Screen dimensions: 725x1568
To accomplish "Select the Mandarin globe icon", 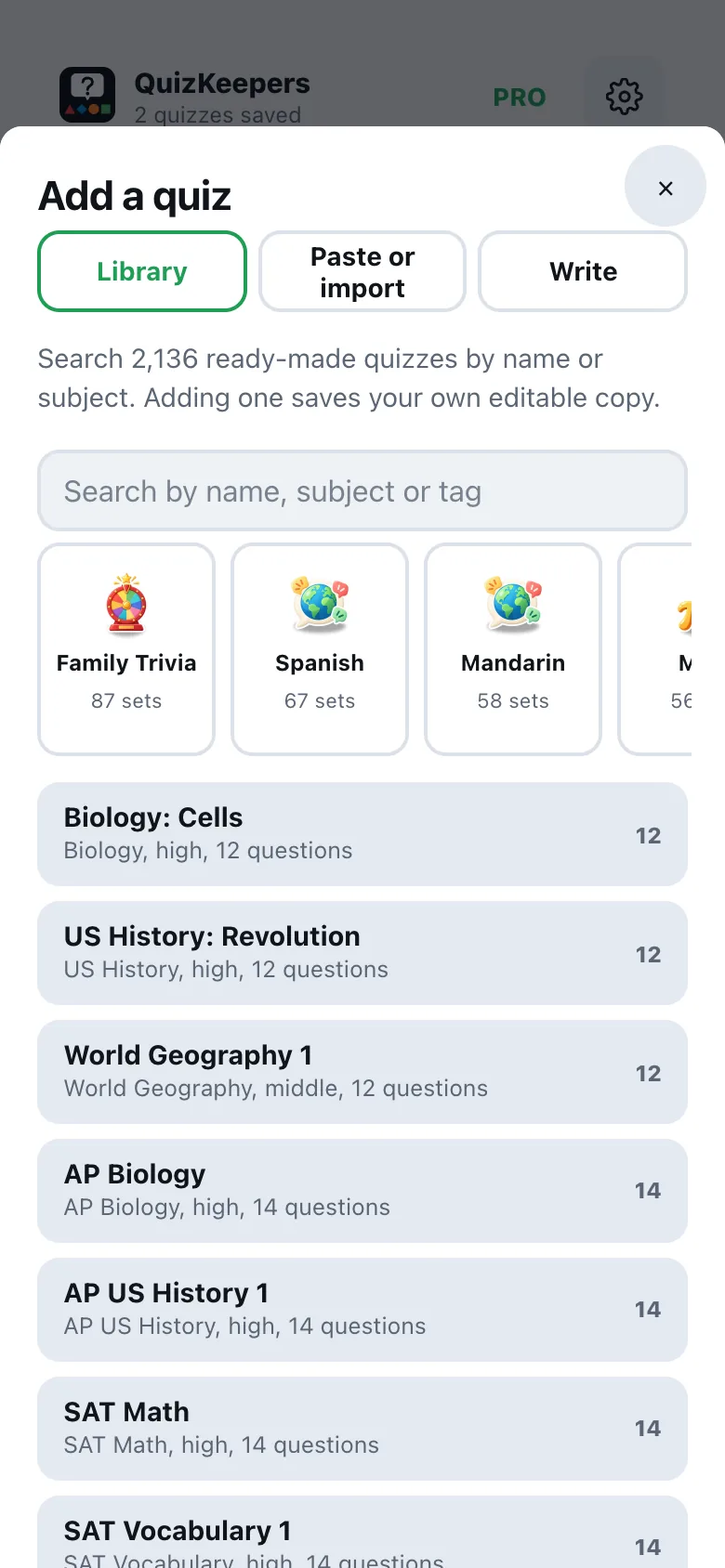I will (513, 604).
